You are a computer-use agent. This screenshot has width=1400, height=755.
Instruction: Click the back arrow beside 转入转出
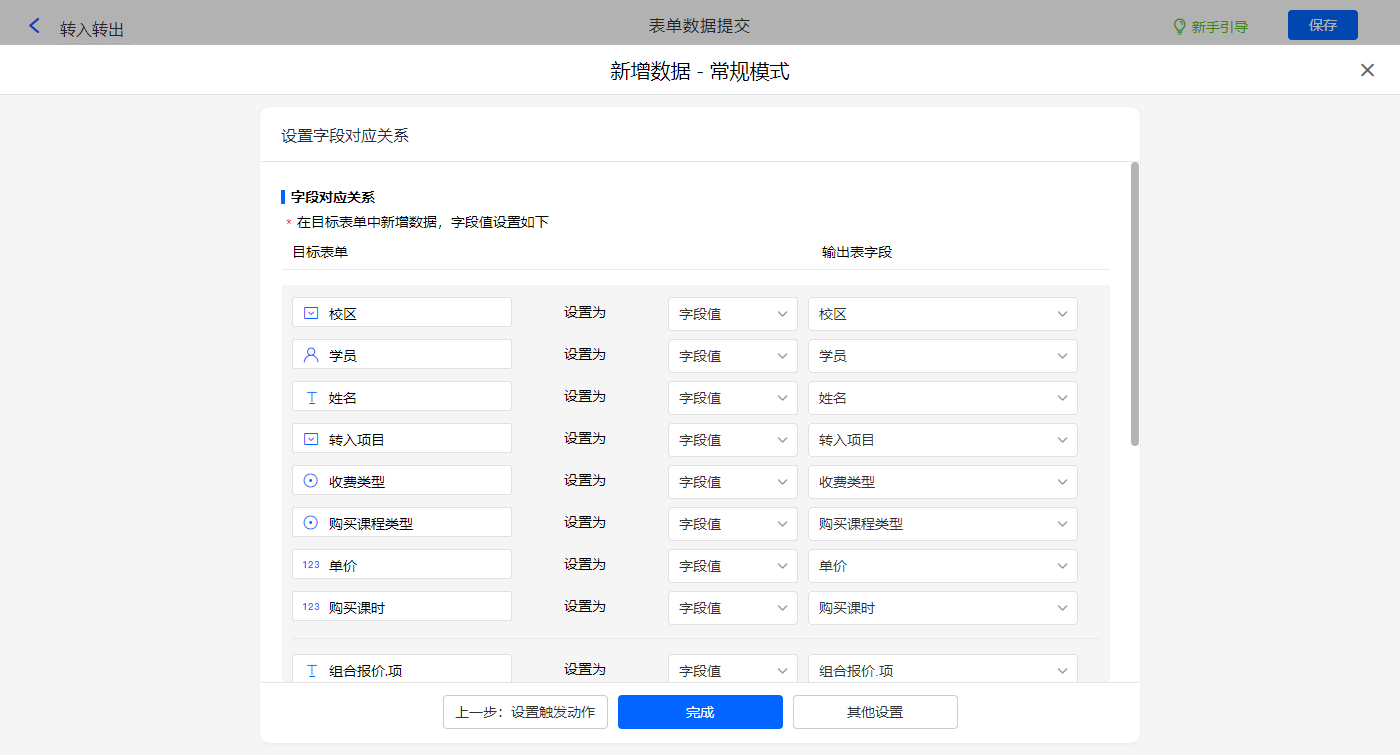click(35, 26)
